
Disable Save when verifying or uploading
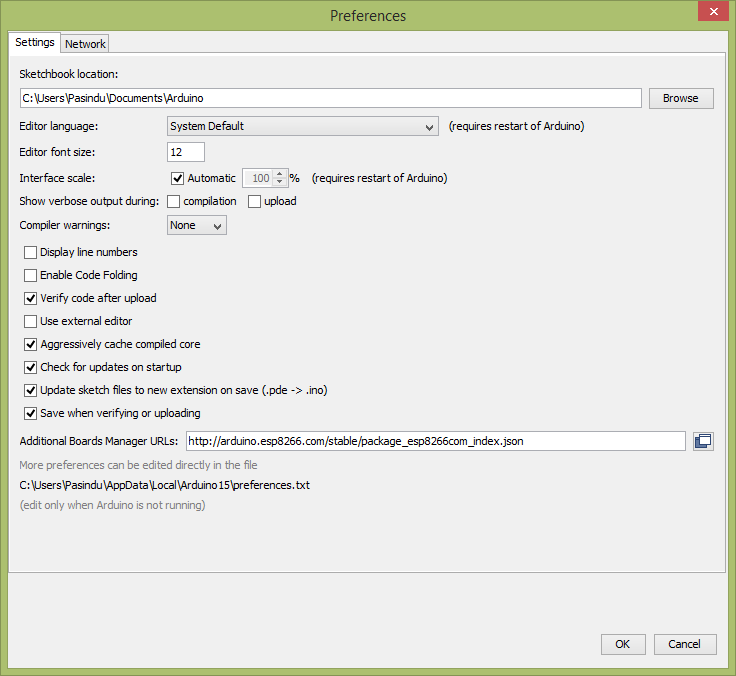point(31,414)
